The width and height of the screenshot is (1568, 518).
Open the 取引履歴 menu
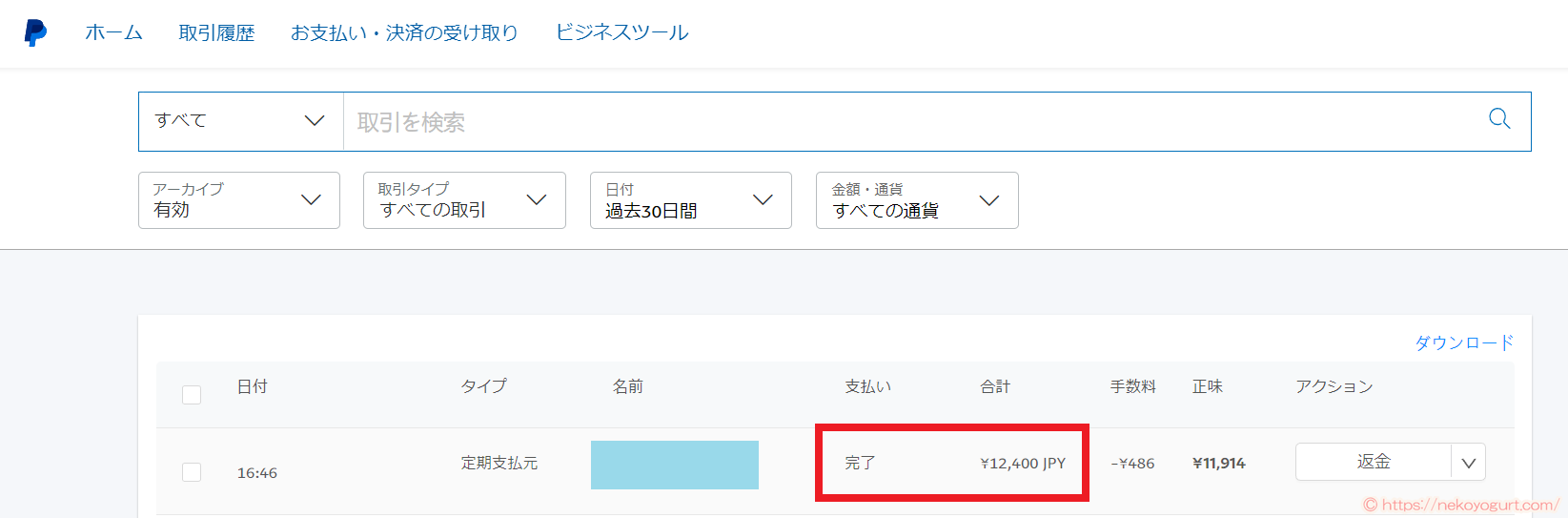[x=217, y=32]
